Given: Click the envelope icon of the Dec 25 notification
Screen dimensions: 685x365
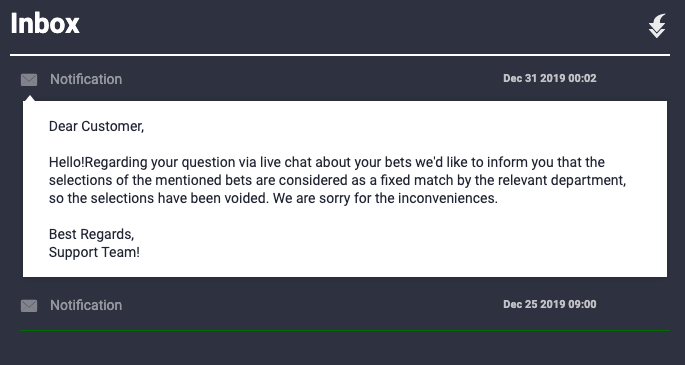Looking at the screenshot, I should [x=29, y=306].
